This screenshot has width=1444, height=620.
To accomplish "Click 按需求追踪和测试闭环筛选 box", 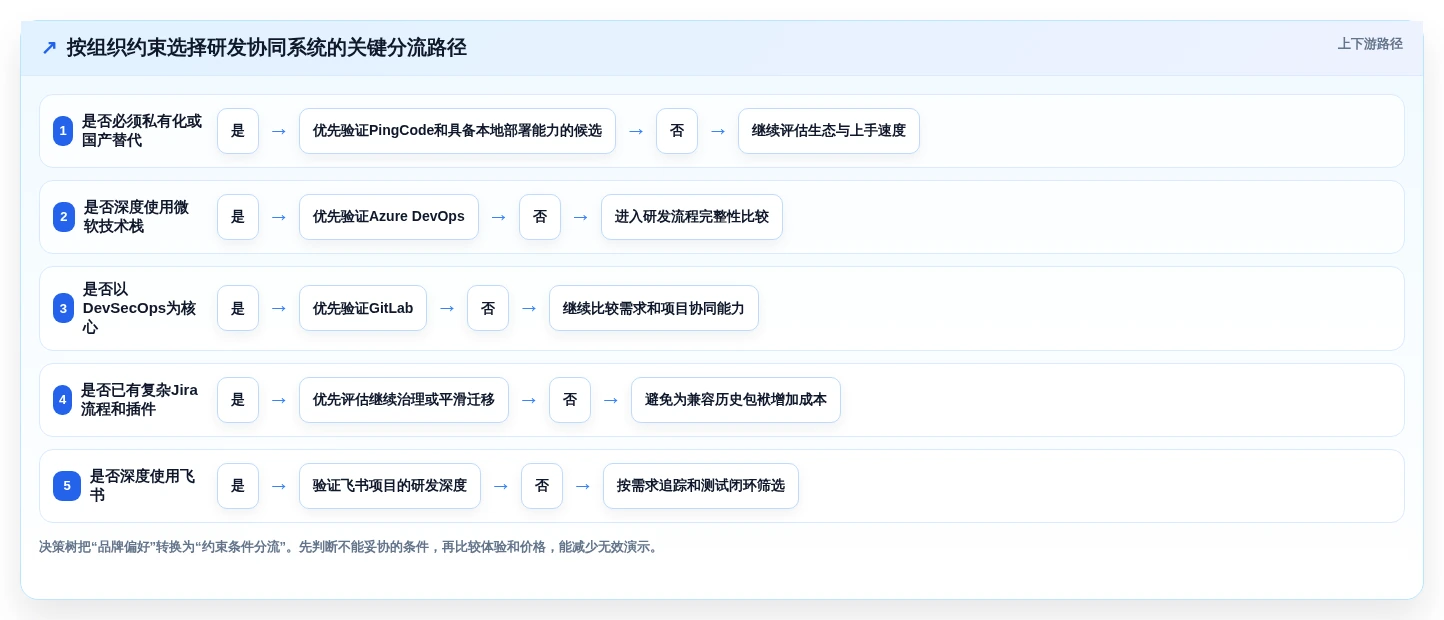I will [x=701, y=486].
